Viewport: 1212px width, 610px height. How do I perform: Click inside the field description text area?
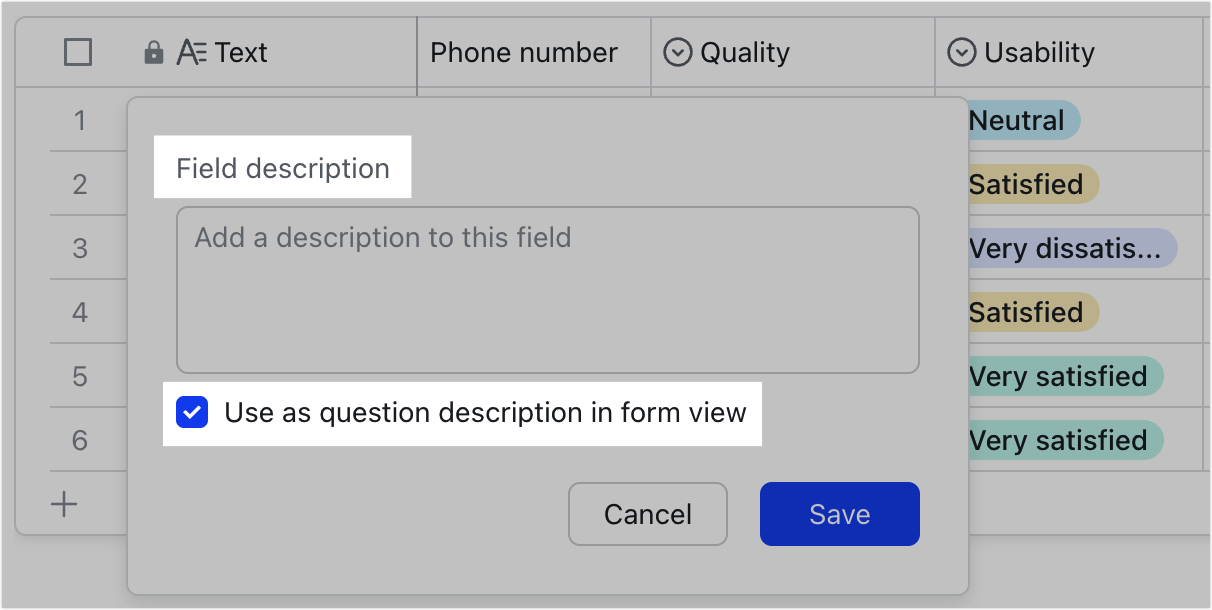tap(548, 290)
